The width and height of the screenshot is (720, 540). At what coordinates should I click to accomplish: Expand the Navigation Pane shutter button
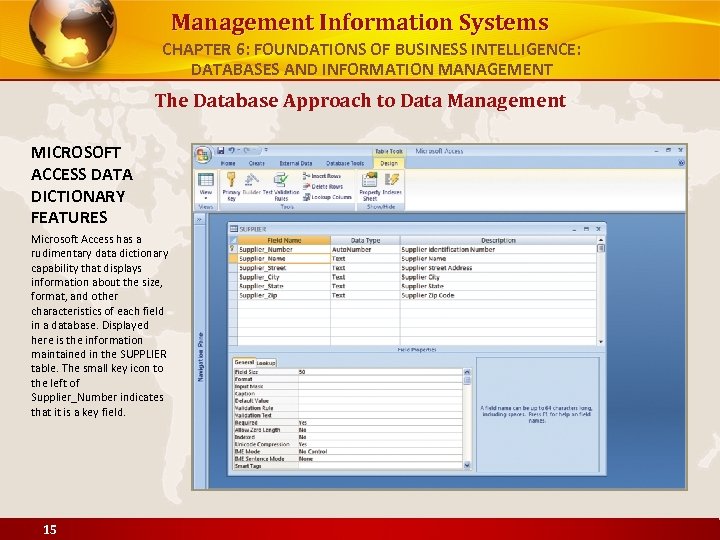click(199, 220)
